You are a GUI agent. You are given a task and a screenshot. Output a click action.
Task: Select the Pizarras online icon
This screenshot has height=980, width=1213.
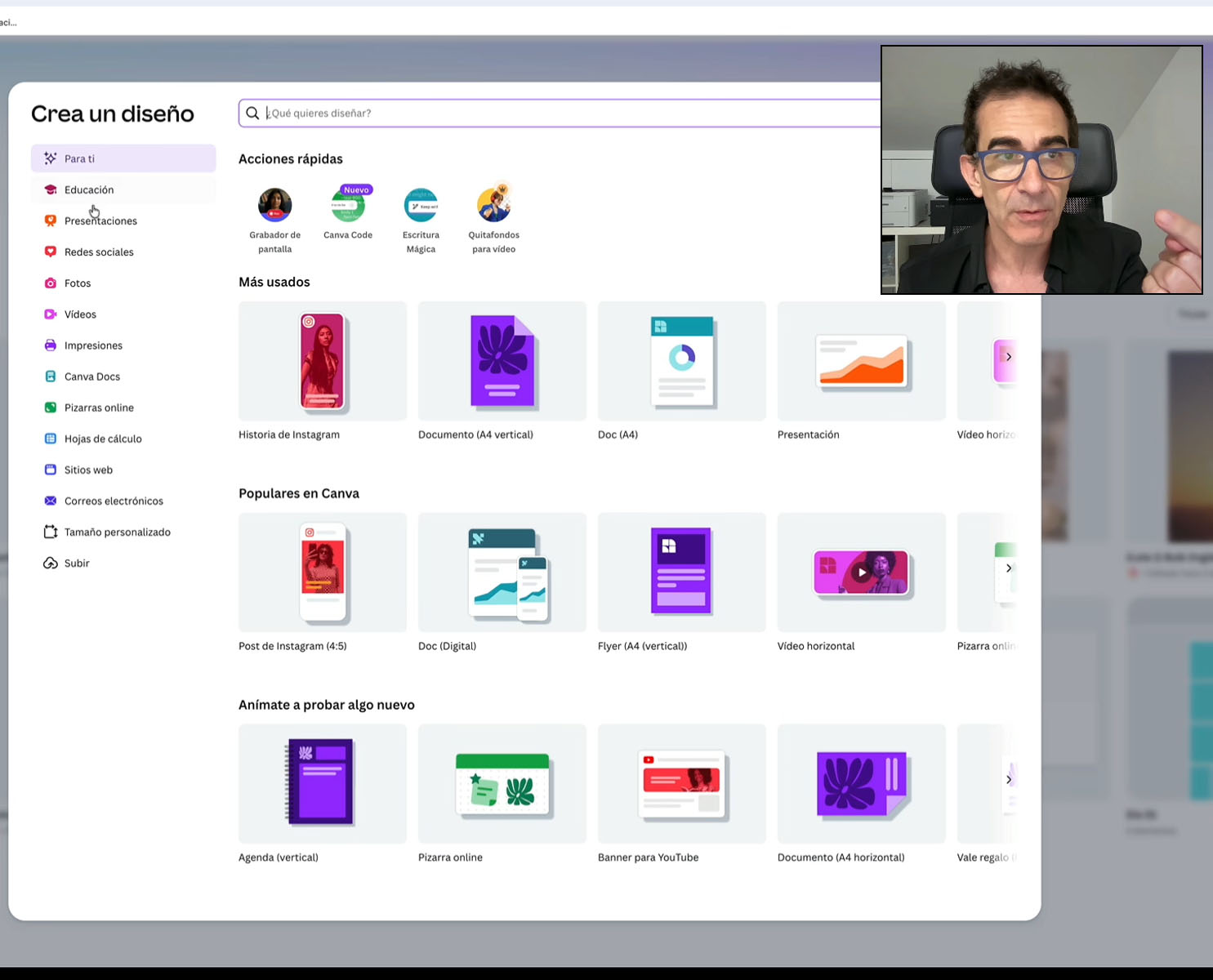(50, 408)
